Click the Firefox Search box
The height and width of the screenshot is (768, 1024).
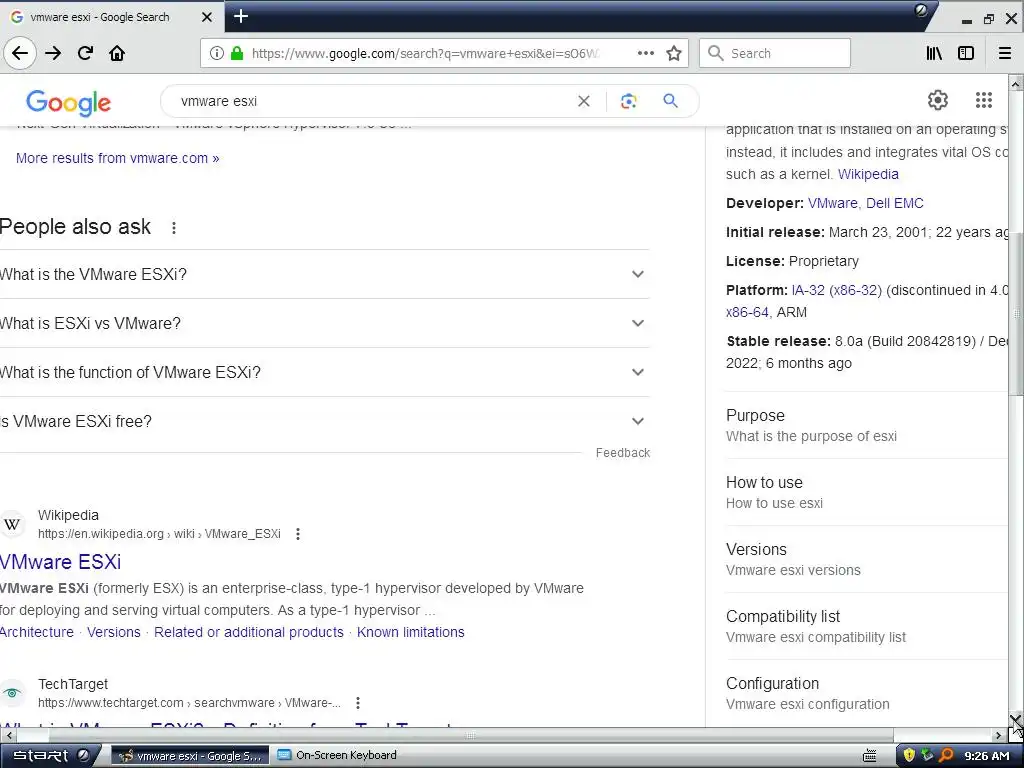[775, 53]
